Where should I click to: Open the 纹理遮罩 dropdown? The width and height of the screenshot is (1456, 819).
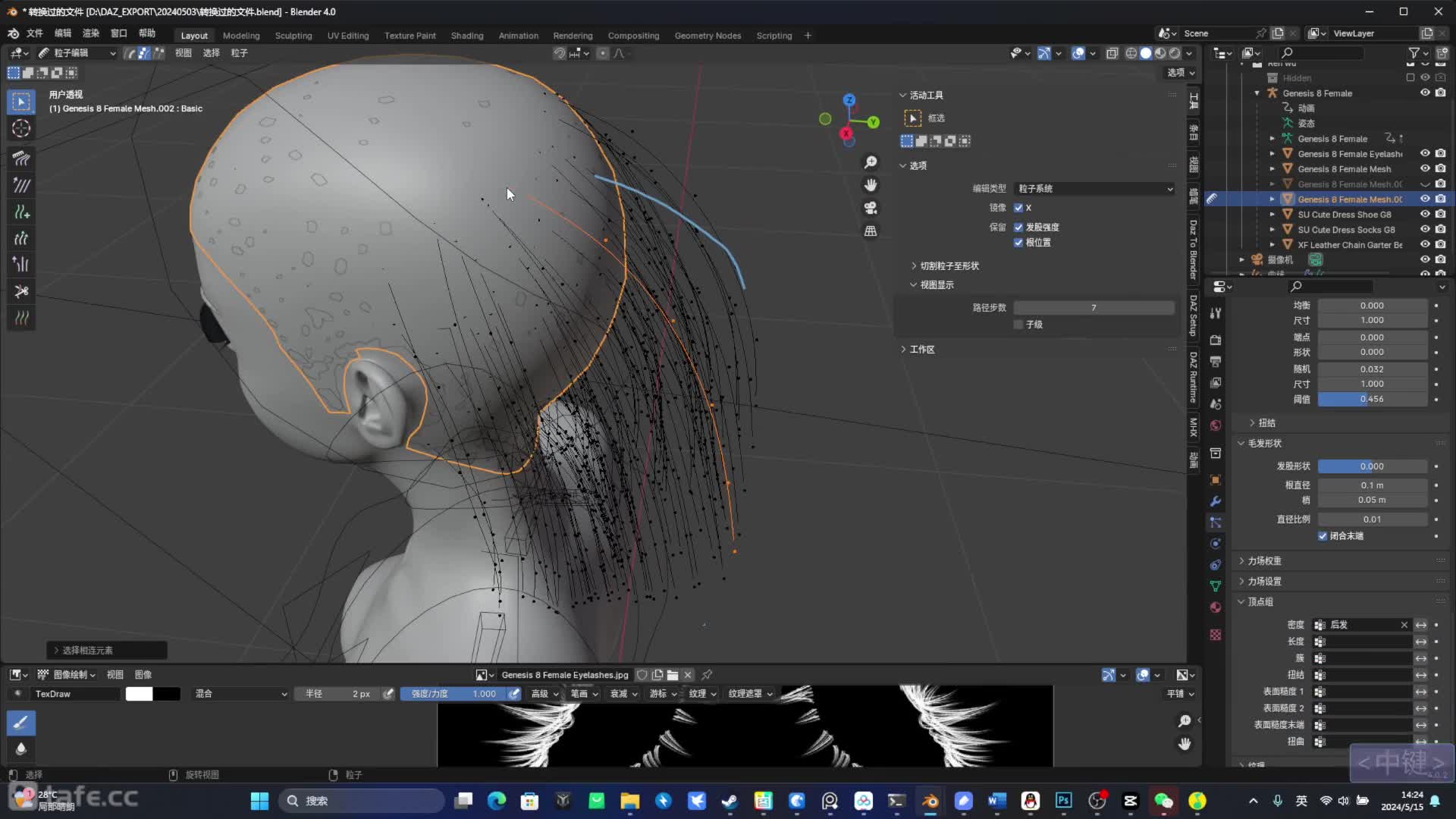750,694
